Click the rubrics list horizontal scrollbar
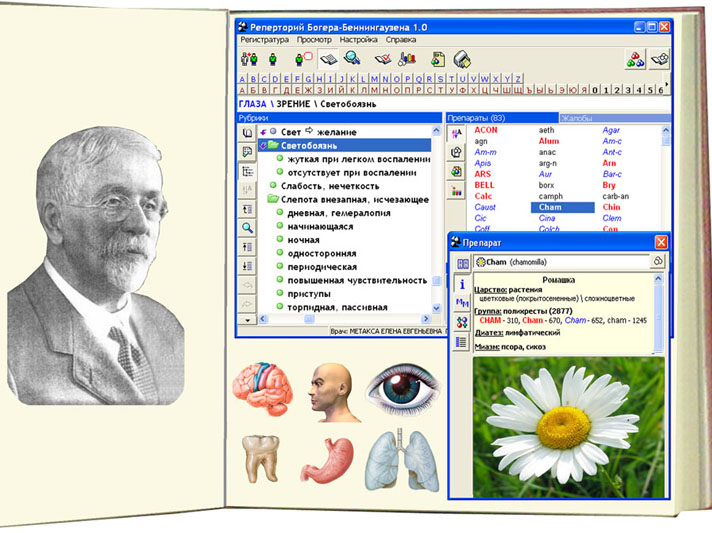Image resolution: width=712 pixels, height=533 pixels. tap(345, 319)
